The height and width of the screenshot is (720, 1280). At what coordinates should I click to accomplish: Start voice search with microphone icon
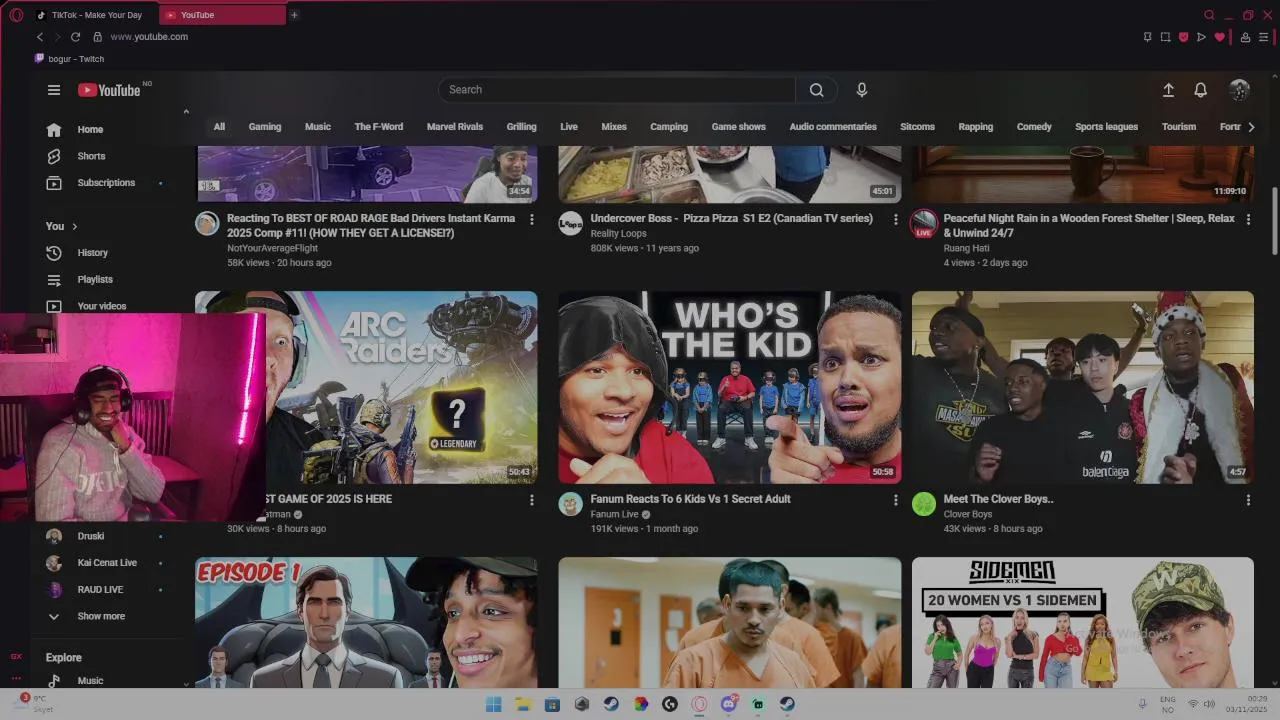coord(862,90)
